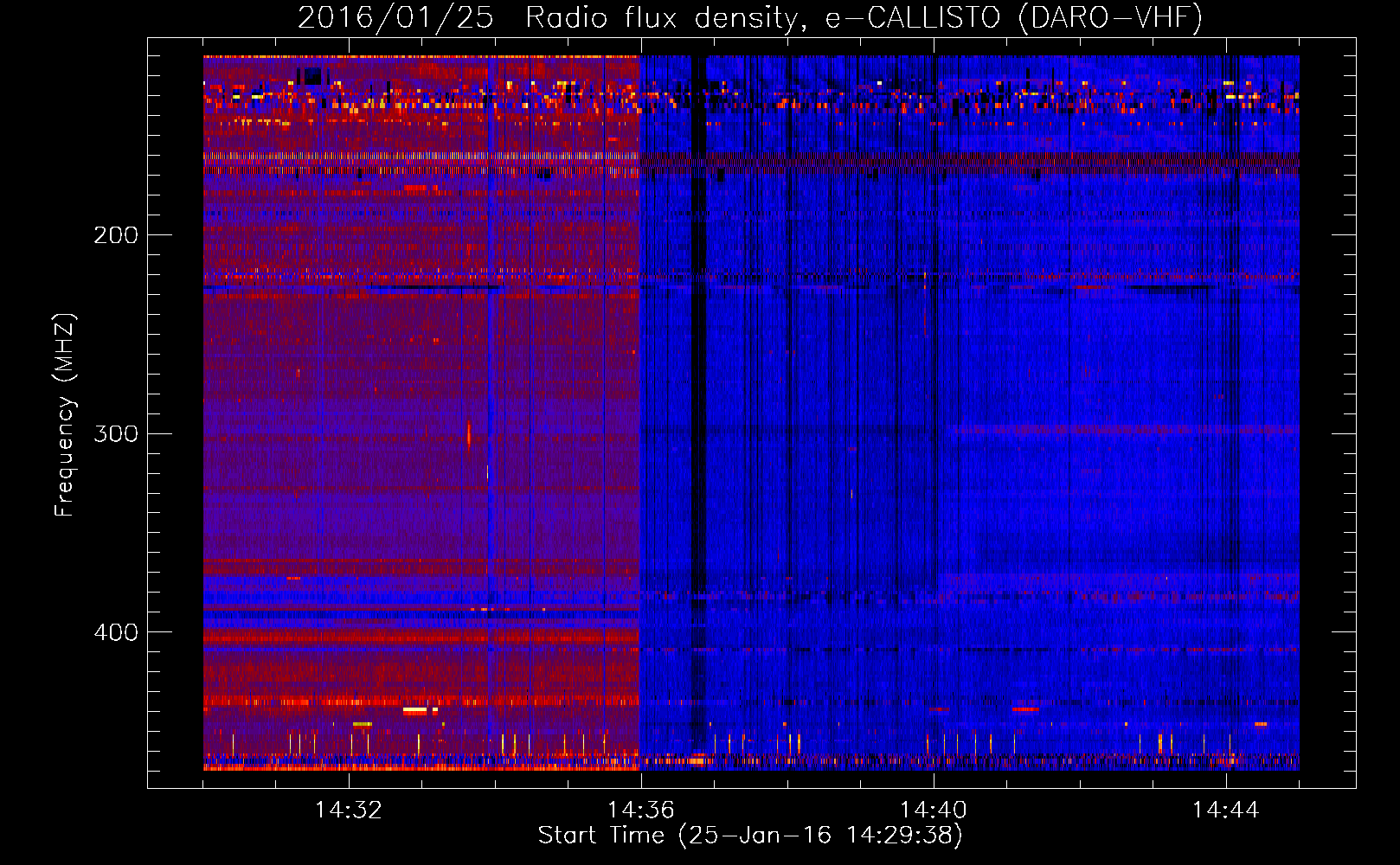Viewport: 1400px width, 865px height.
Task: Click the '14:32' time axis label
Action: point(349,811)
